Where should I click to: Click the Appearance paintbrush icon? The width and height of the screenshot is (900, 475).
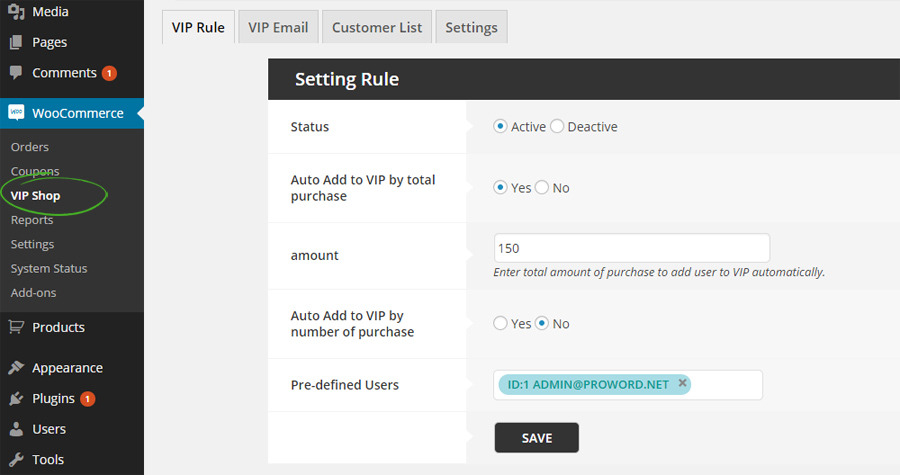16,368
